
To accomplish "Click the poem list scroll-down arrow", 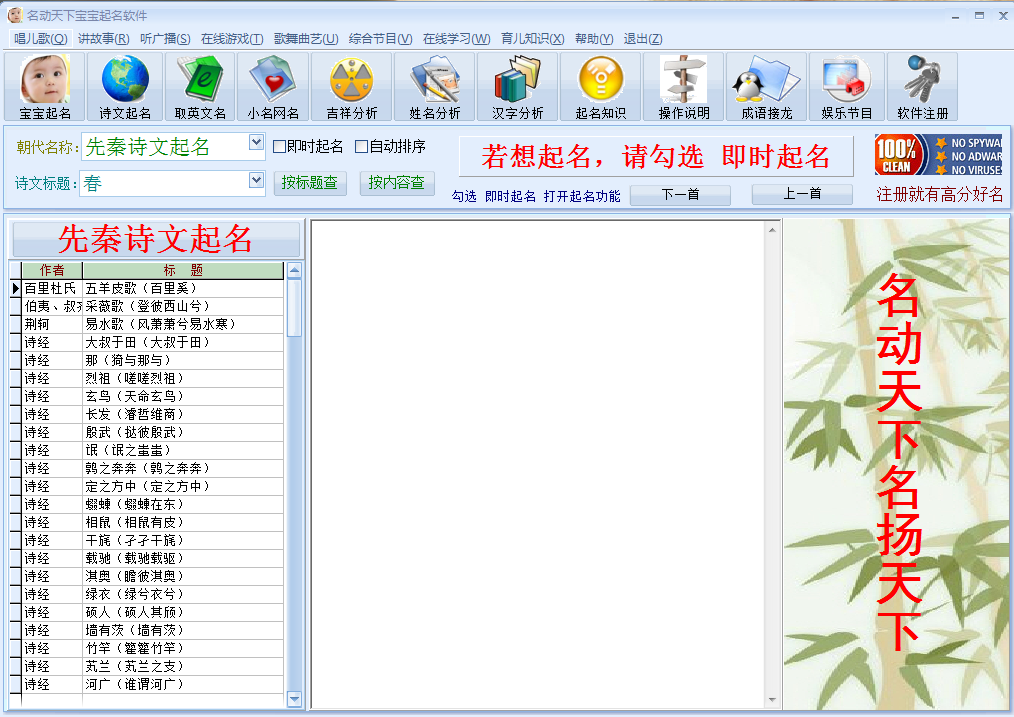I will 294,698.
